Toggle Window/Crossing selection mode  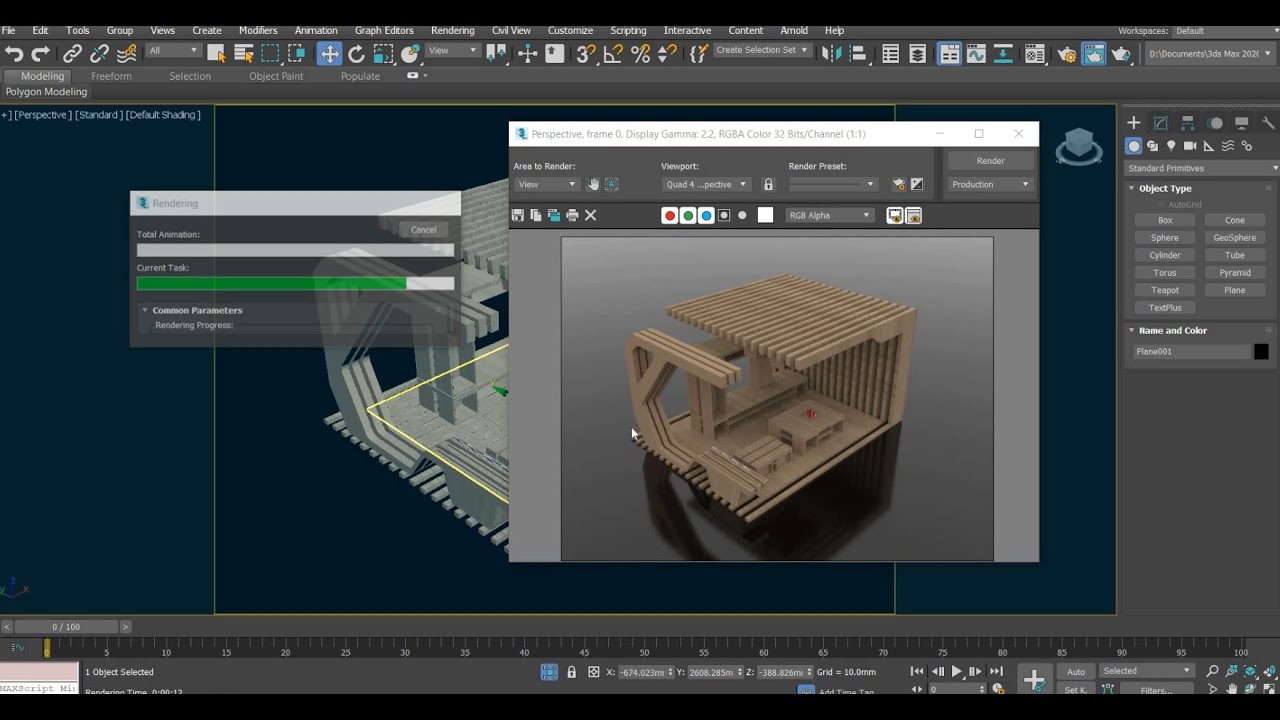coord(297,54)
